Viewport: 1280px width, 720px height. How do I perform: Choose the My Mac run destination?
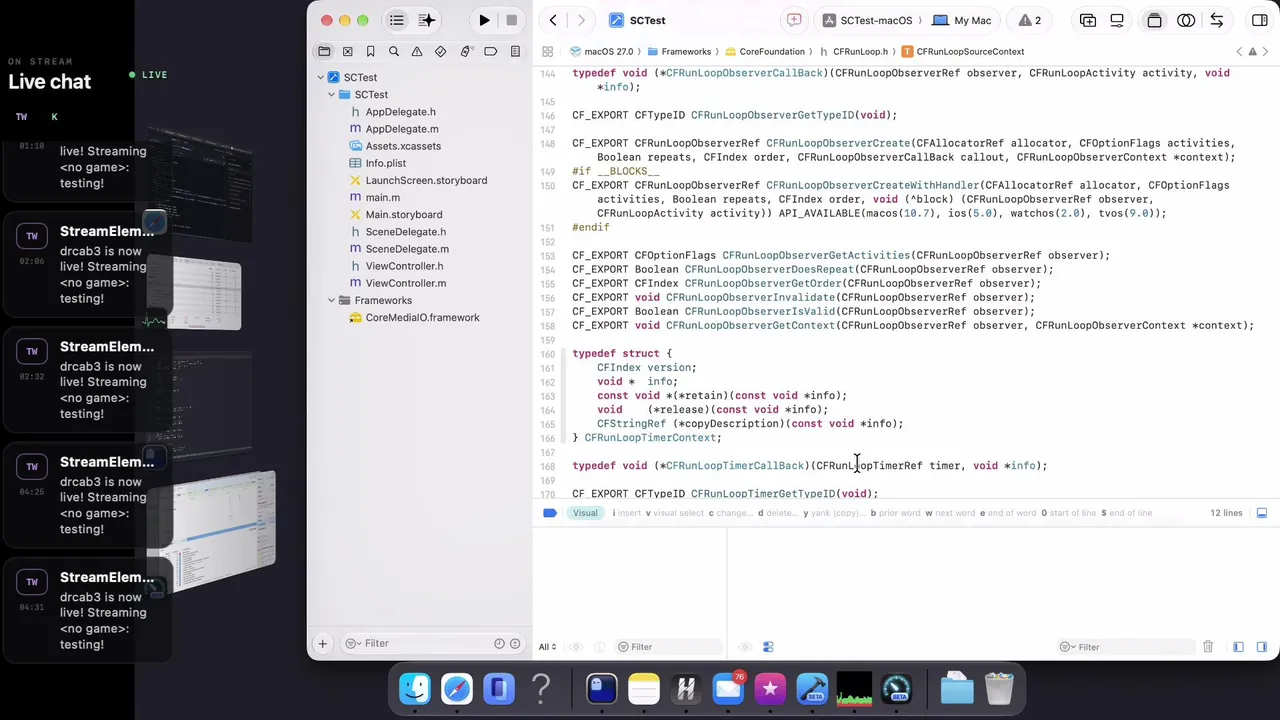(x=961, y=20)
